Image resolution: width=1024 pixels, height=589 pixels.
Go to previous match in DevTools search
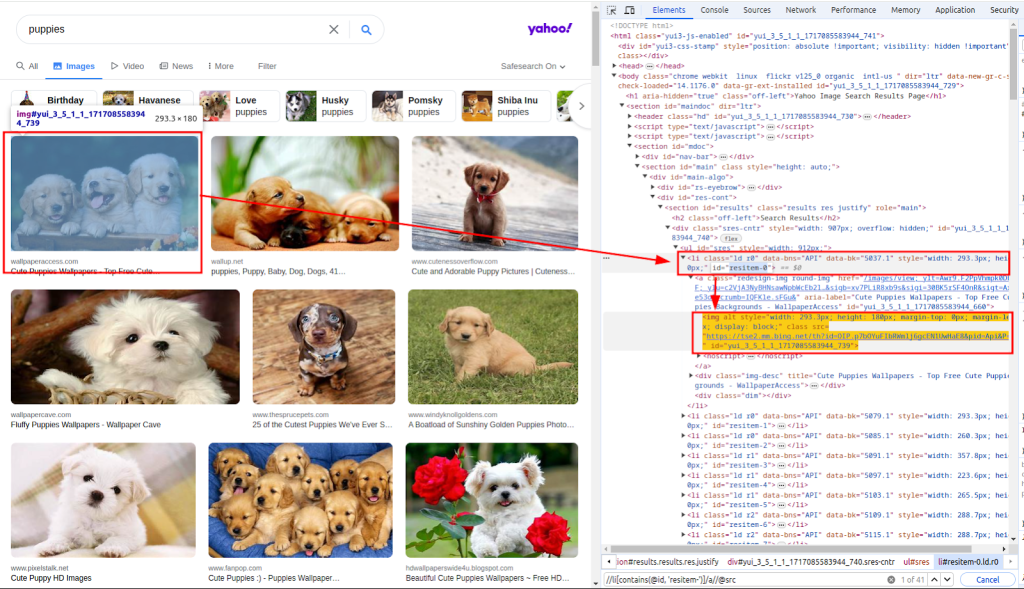[x=935, y=579]
